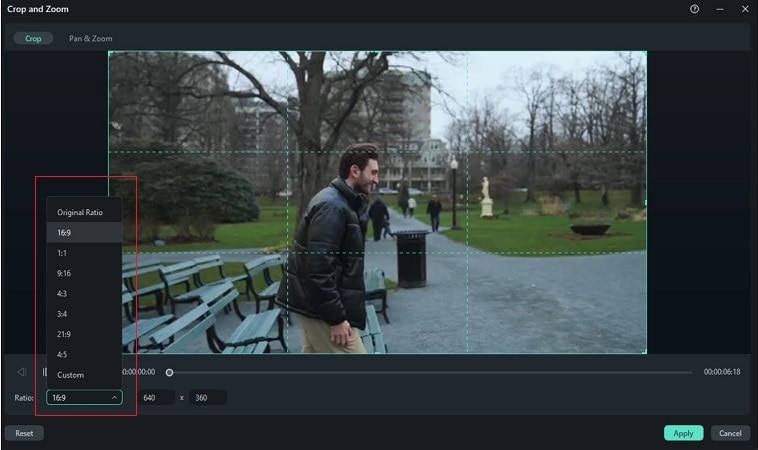Viewport: 758px width, 450px height.
Task: Click the Cancel button
Action: coord(730,433)
